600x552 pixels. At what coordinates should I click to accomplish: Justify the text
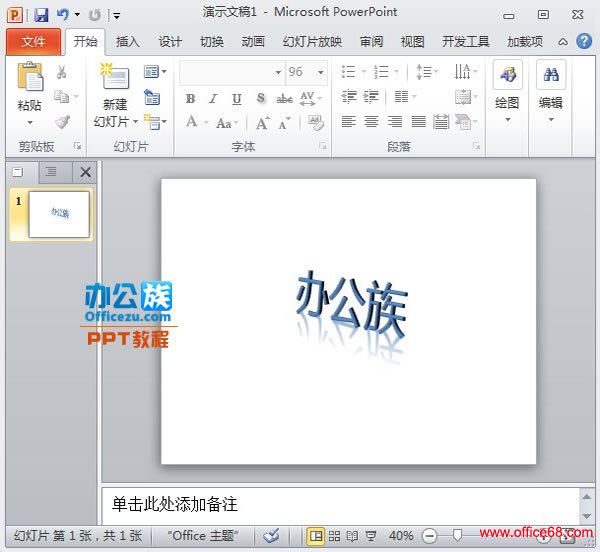tap(418, 122)
